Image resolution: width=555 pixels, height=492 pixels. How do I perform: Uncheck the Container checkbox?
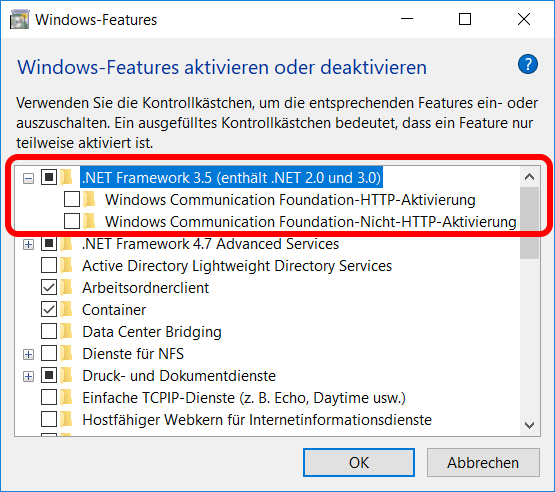[49, 310]
